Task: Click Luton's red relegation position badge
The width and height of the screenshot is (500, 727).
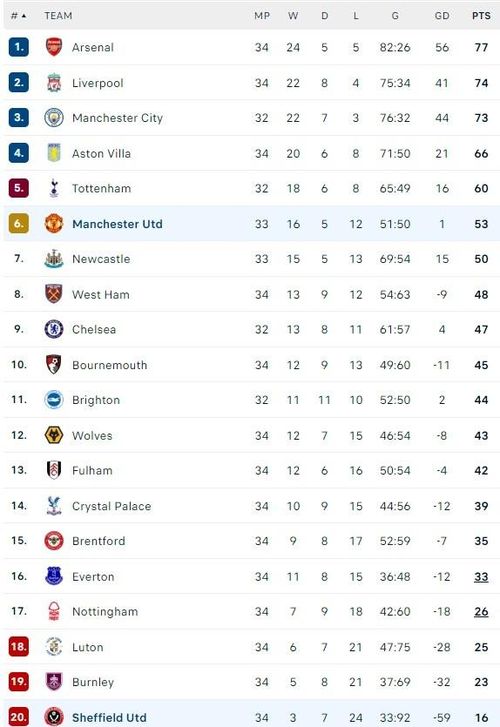Action: 19,646
